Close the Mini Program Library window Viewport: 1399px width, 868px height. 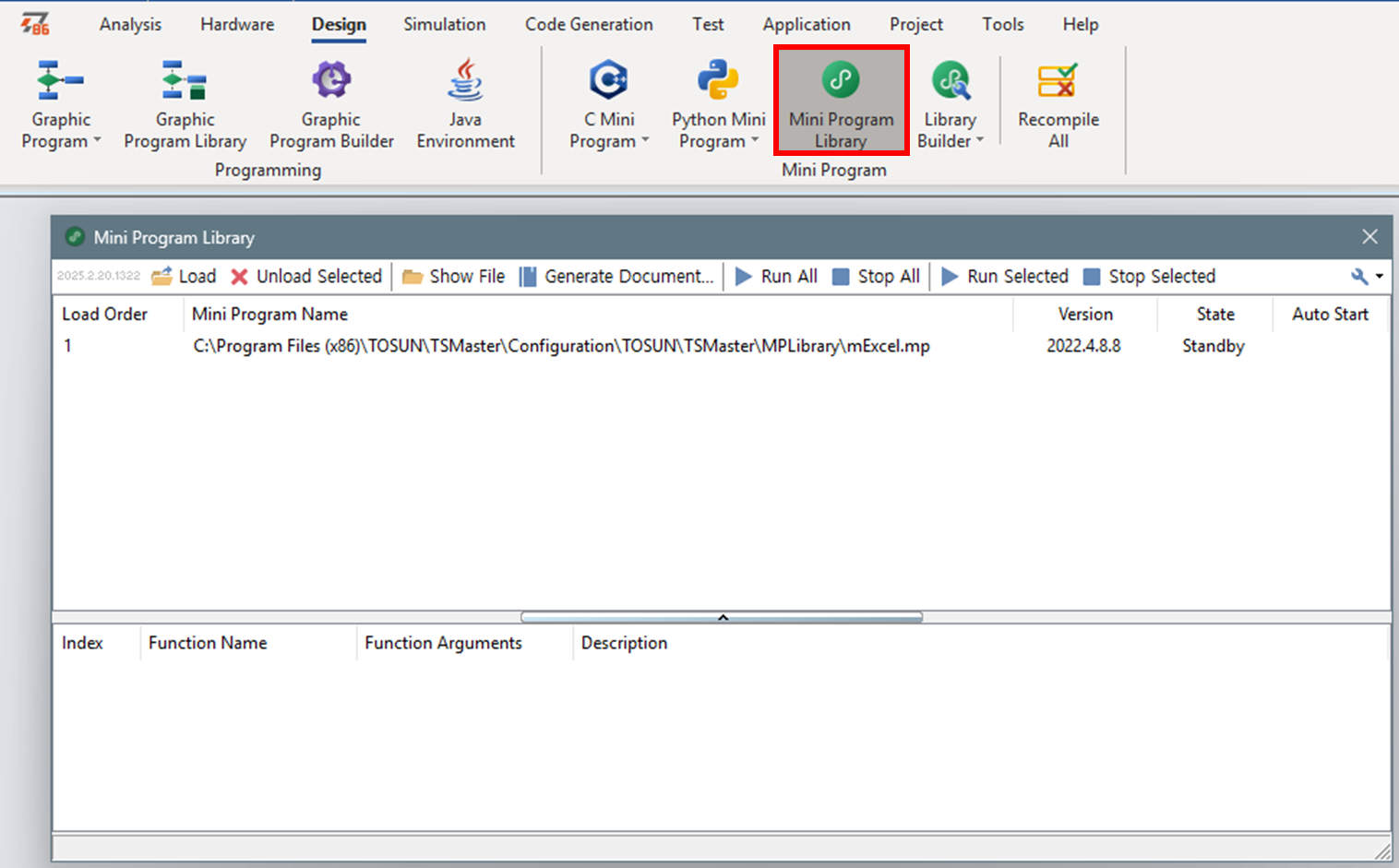pyautogui.click(x=1369, y=237)
